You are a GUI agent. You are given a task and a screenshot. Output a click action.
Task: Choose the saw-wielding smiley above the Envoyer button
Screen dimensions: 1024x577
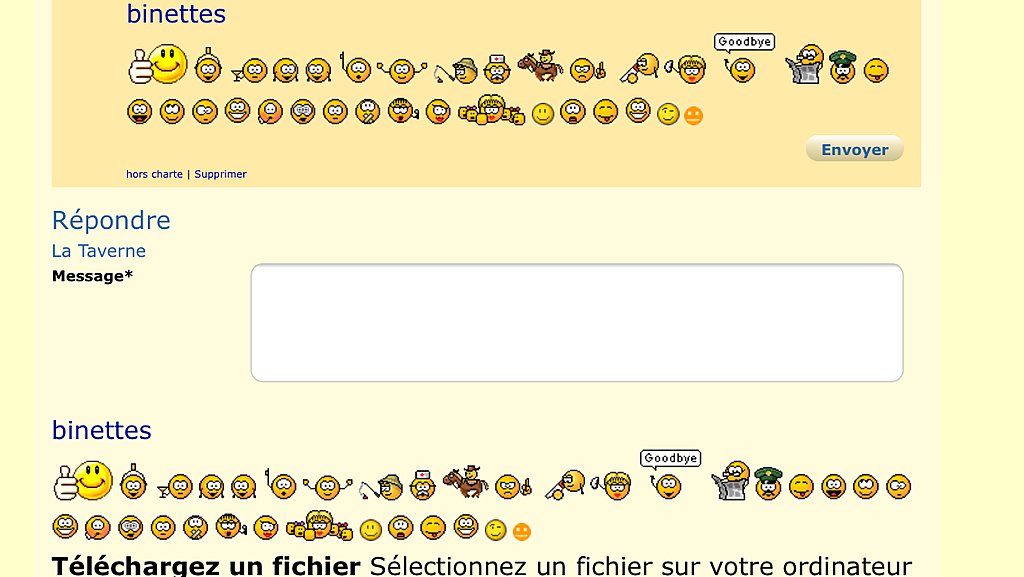coord(639,69)
